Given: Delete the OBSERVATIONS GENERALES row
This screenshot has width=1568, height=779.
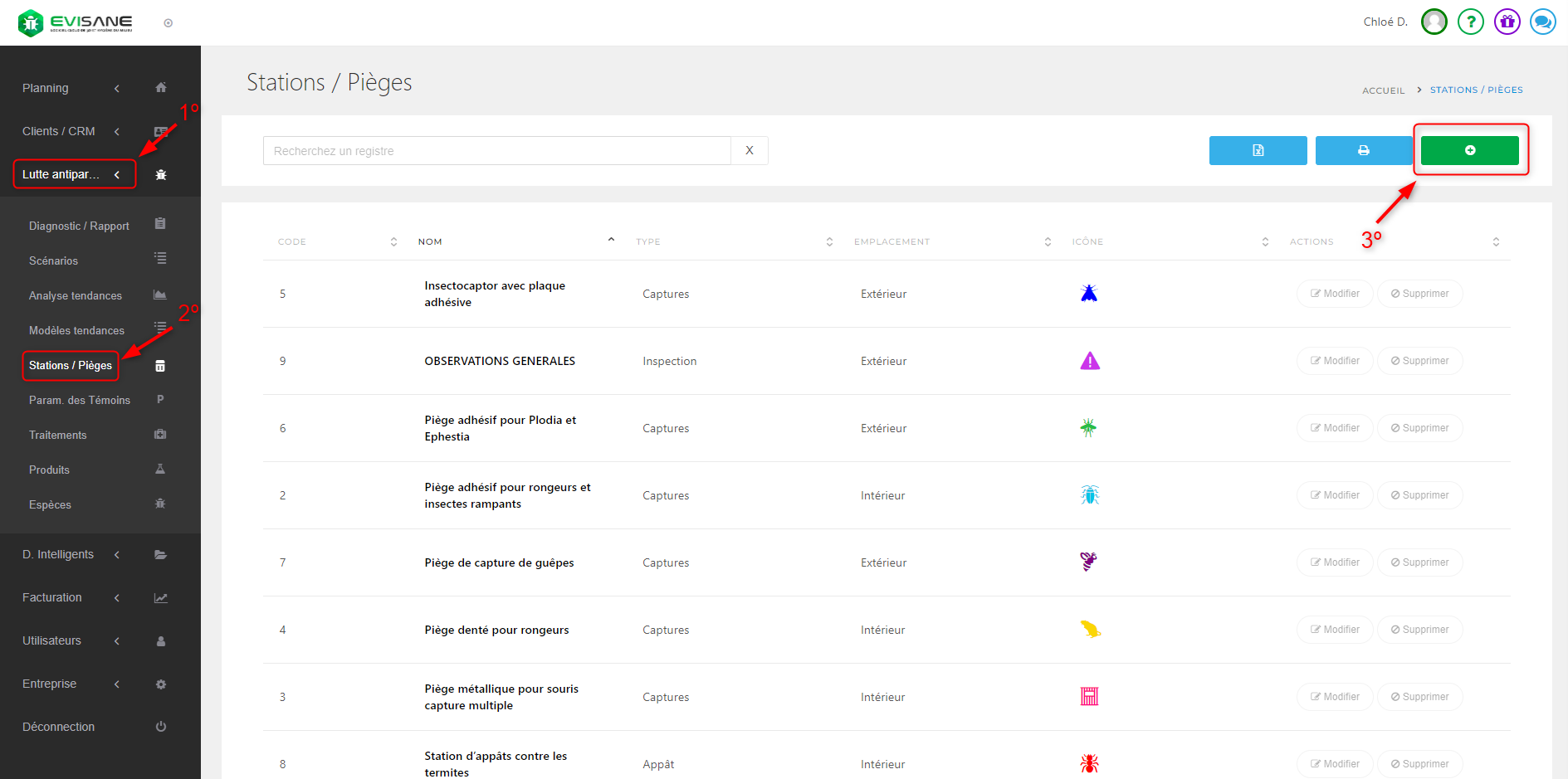Looking at the screenshot, I should tap(1419, 361).
